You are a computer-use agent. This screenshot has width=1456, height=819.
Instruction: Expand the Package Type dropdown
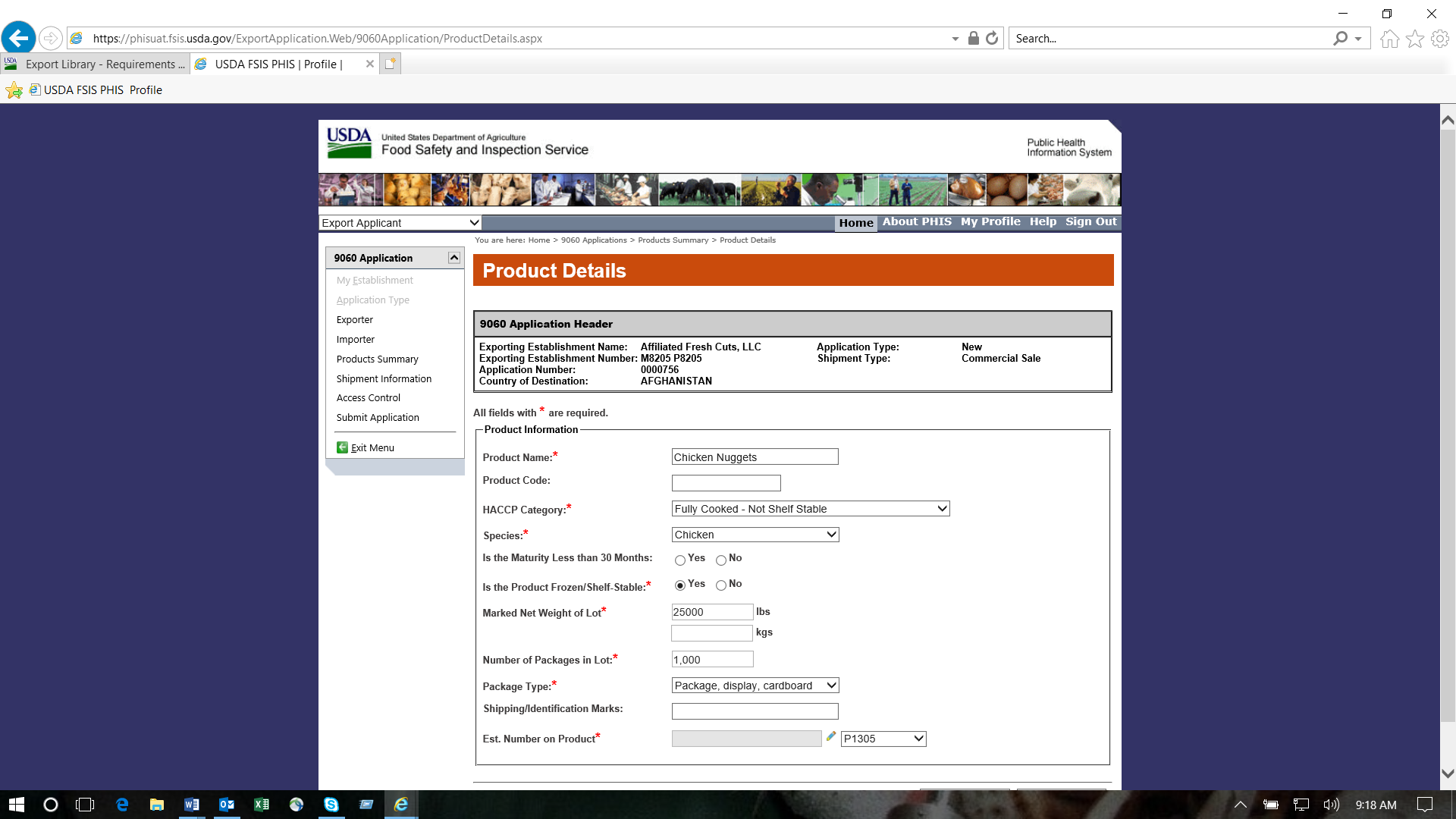[755, 686]
